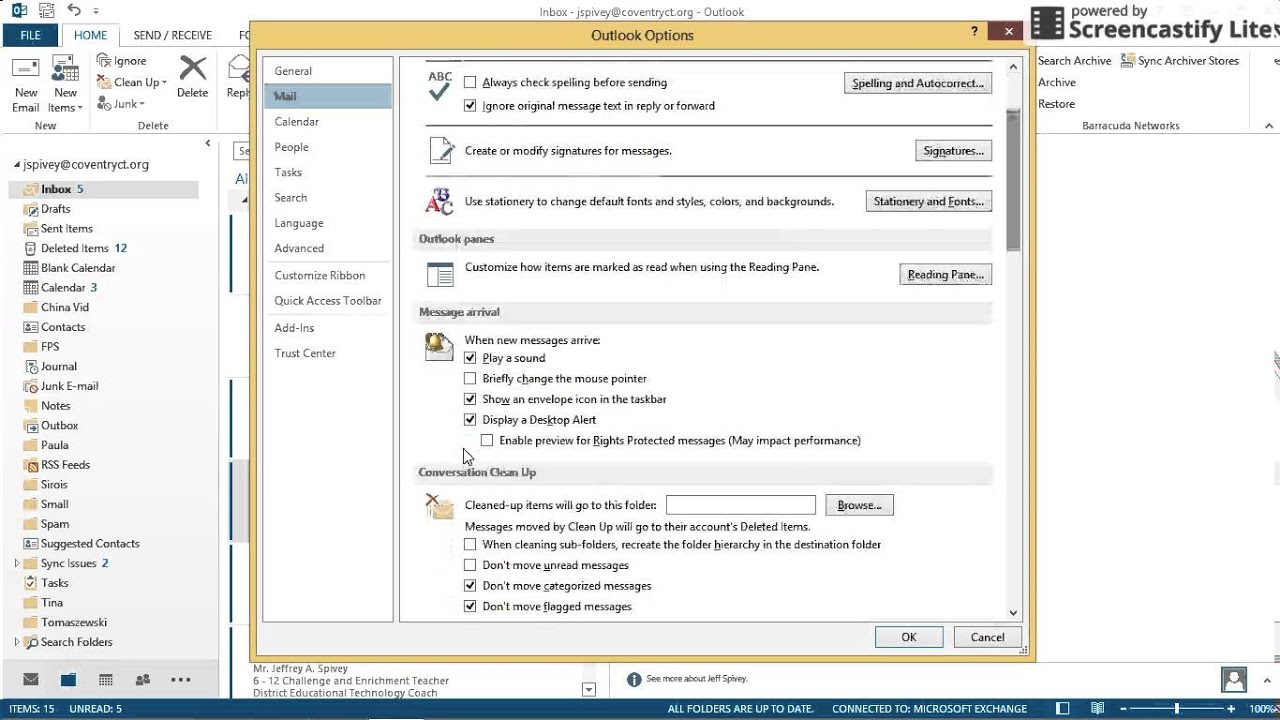Open the People view icon in navigation bar
1280x720 pixels.
tap(142, 680)
